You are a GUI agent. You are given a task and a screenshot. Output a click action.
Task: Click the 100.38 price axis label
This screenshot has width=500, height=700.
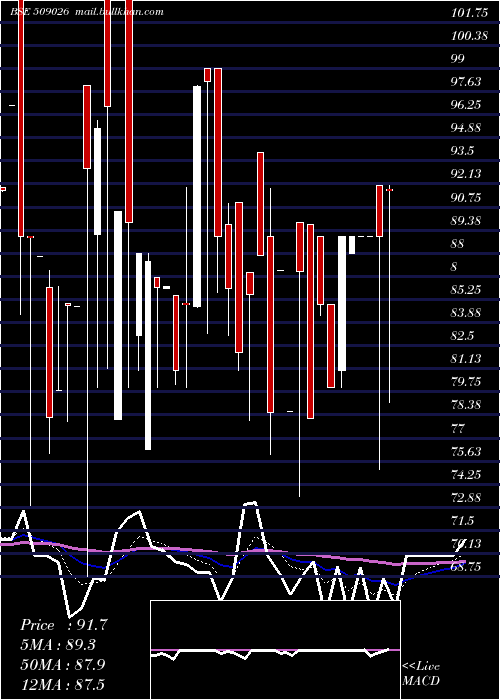(469, 36)
